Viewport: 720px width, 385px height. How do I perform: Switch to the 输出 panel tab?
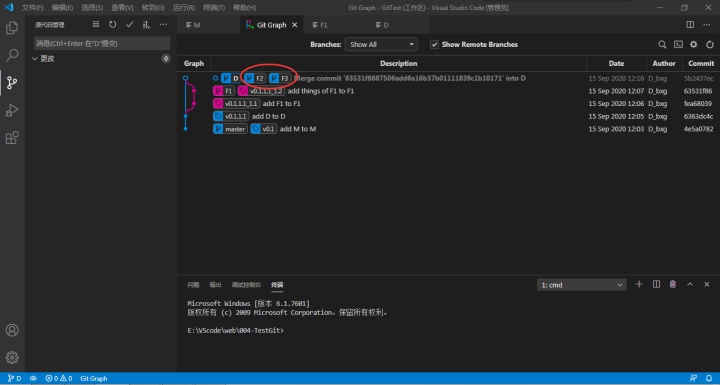[x=215, y=285]
